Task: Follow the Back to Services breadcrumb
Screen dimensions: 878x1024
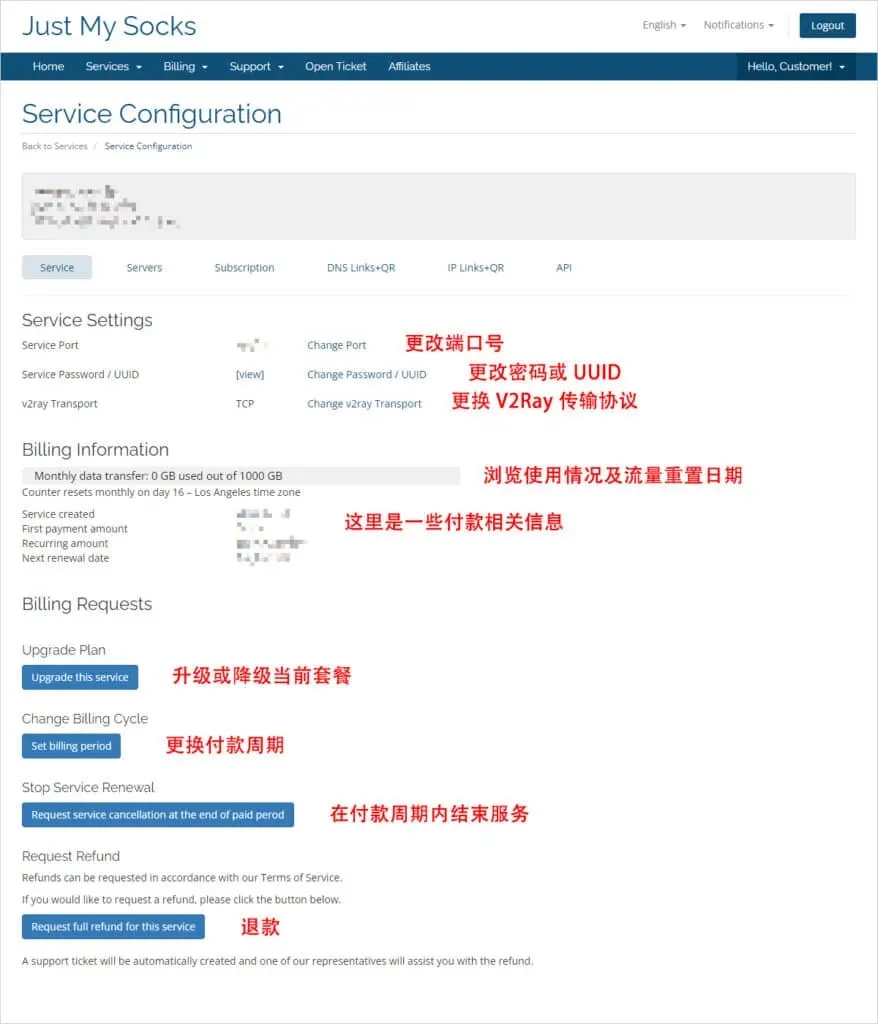Action: click(x=55, y=146)
